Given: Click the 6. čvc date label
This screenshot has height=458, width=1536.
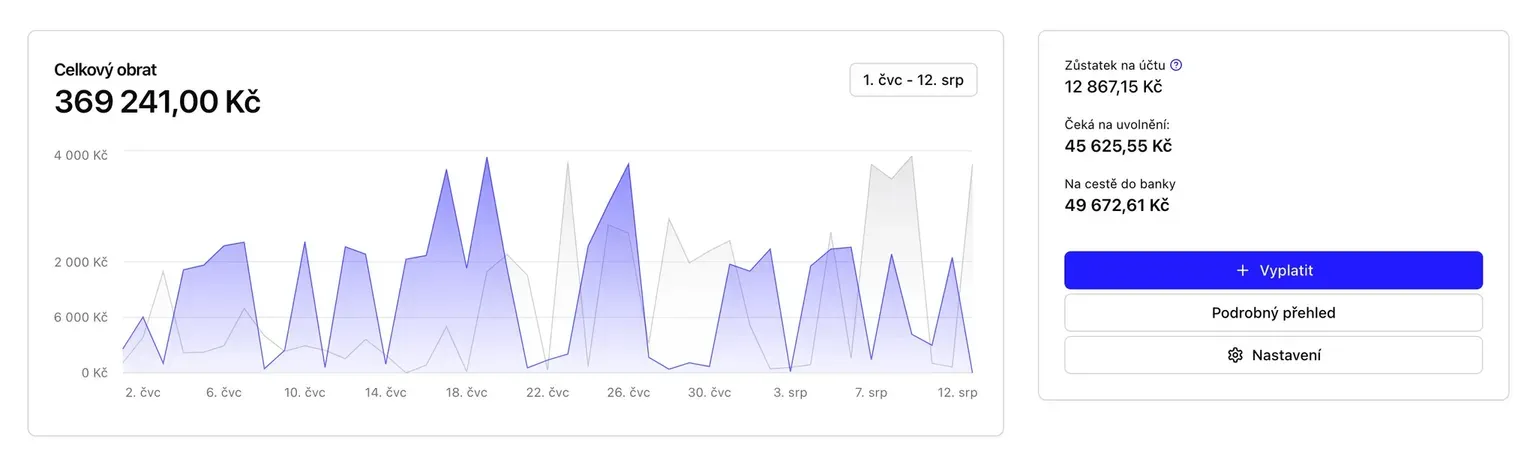Looking at the screenshot, I should pyautogui.click(x=224, y=393).
